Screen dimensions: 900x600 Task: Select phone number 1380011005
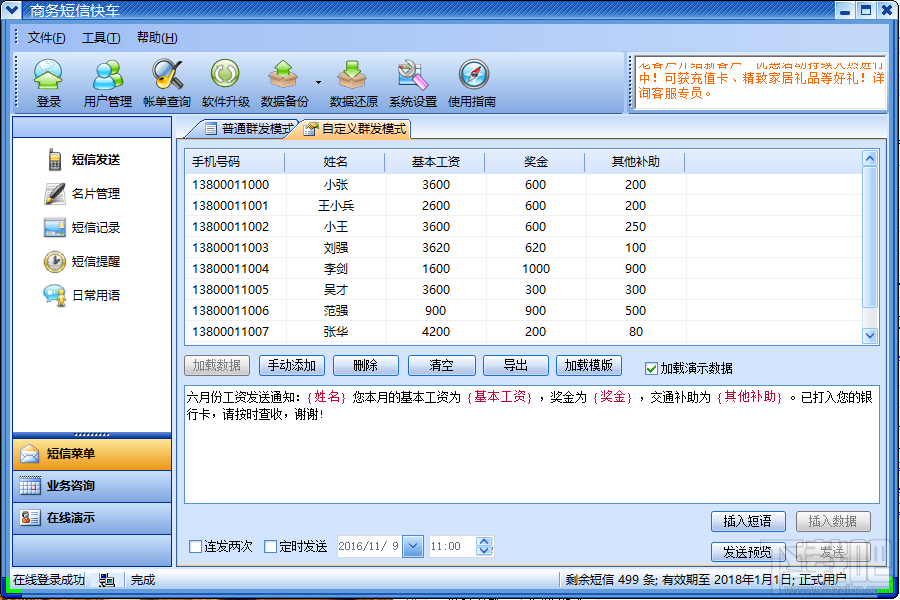coord(230,290)
